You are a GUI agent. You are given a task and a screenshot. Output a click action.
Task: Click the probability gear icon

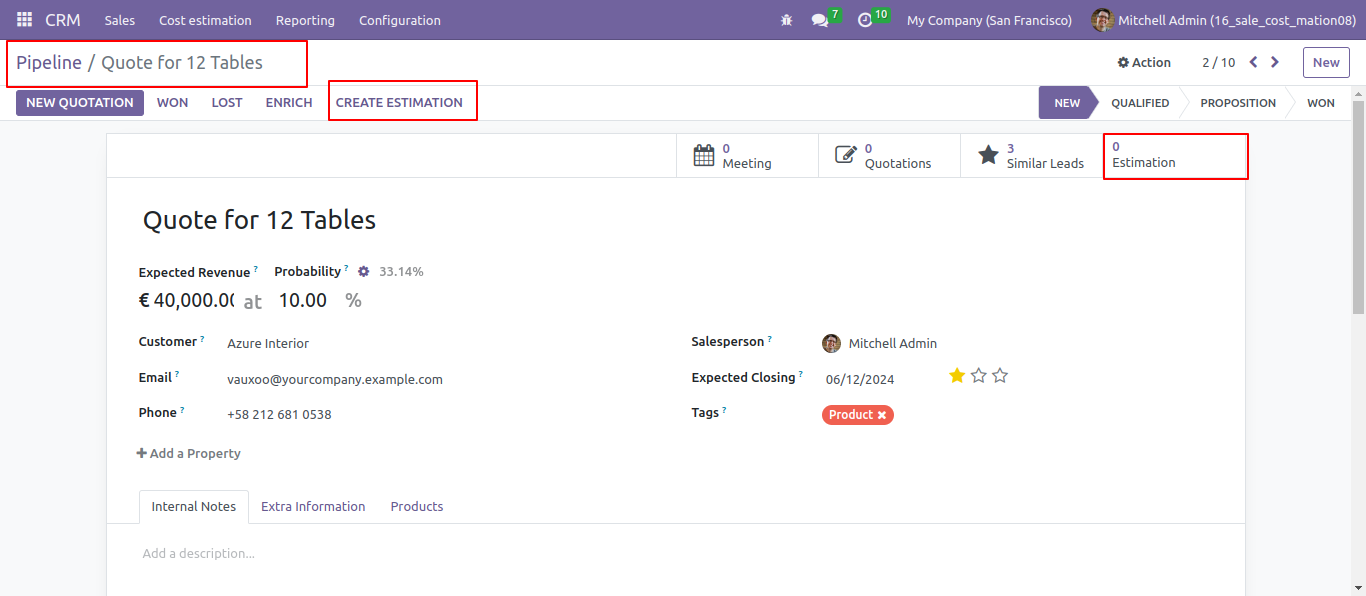(x=364, y=271)
